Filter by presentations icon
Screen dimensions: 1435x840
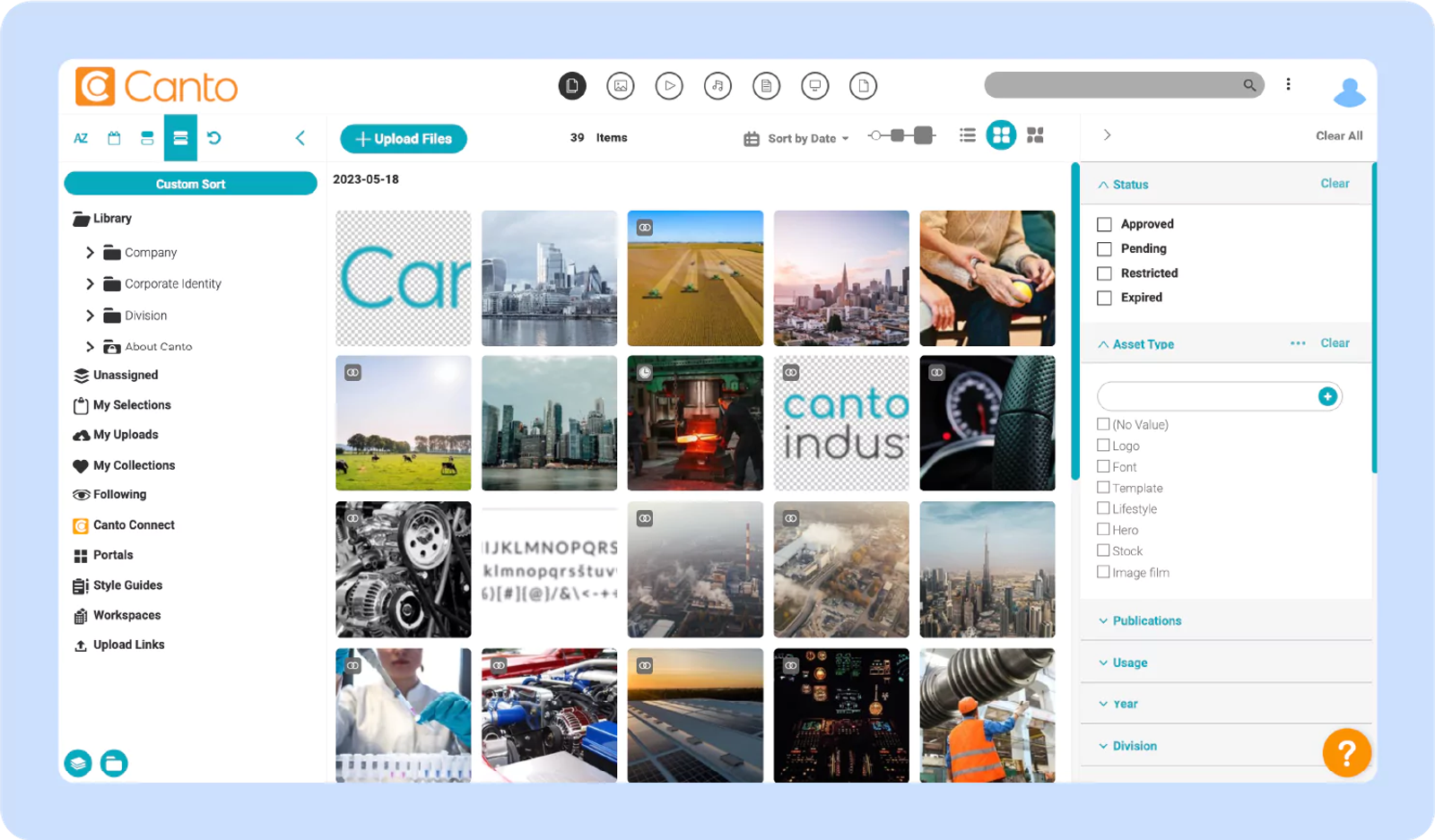pos(814,86)
